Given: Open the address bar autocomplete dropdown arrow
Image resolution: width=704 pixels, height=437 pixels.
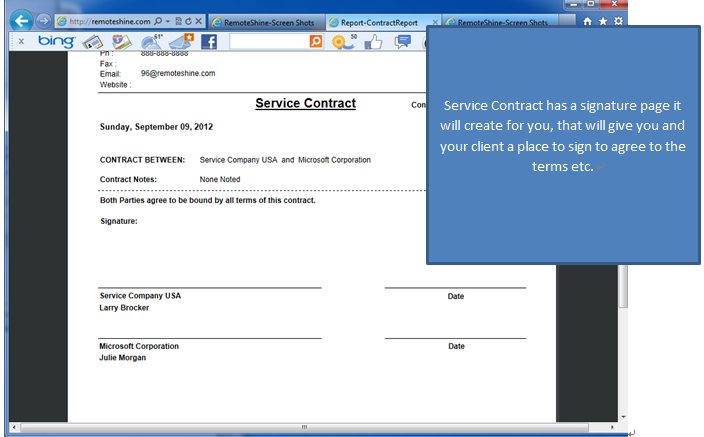Looking at the screenshot, I should tap(168, 21).
